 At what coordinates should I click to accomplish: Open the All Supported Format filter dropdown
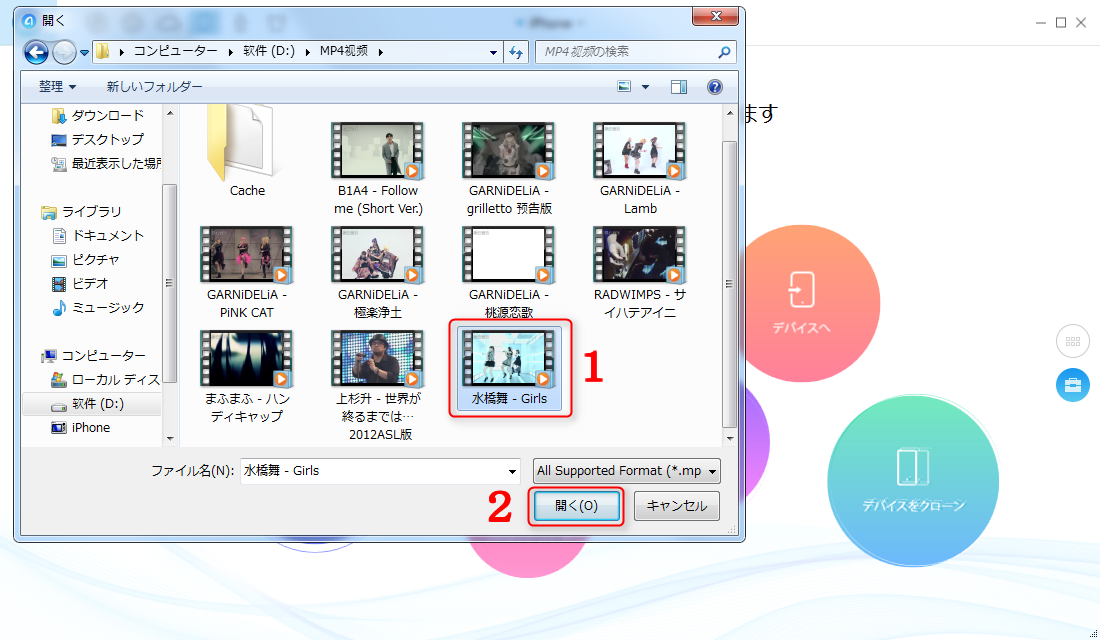point(626,471)
